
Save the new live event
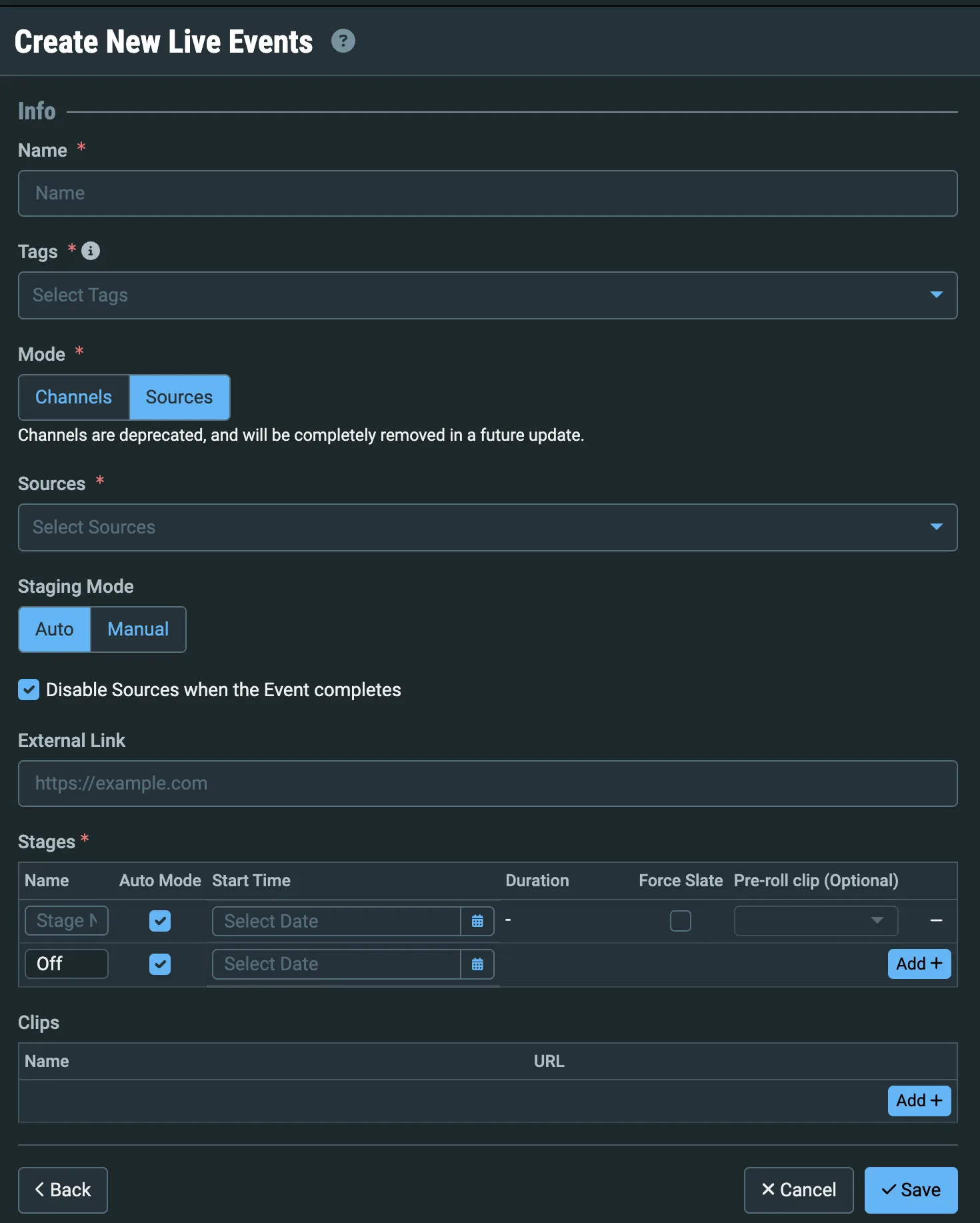coord(911,1190)
